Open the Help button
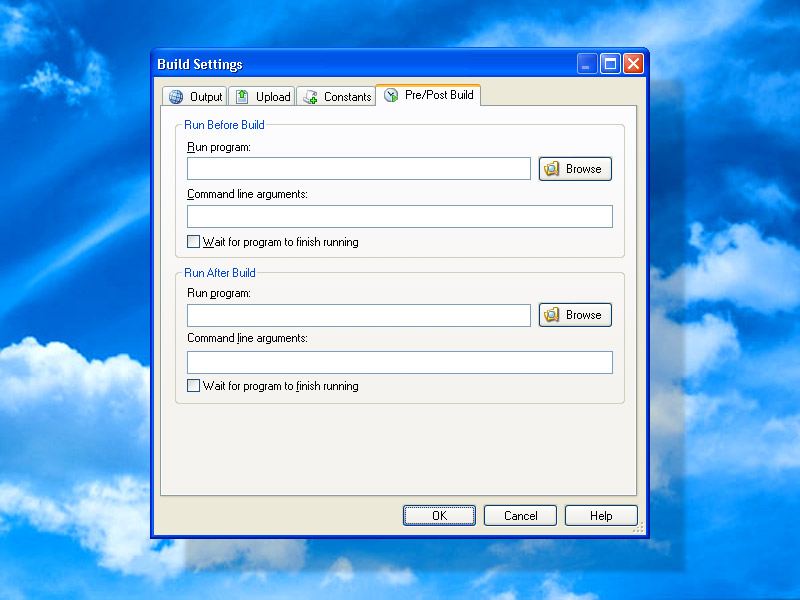This screenshot has width=800, height=600. [602, 515]
